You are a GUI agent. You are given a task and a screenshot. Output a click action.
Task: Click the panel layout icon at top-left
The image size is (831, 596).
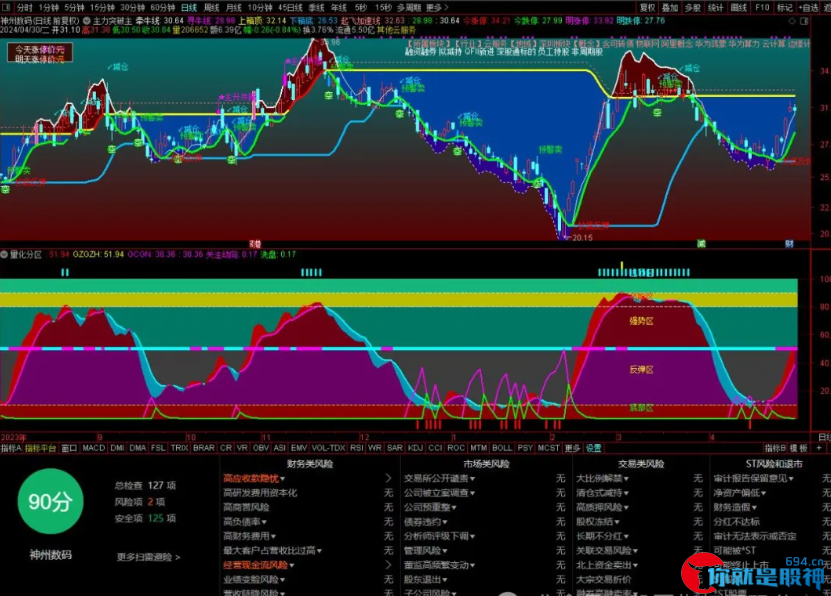[x=7, y=7]
